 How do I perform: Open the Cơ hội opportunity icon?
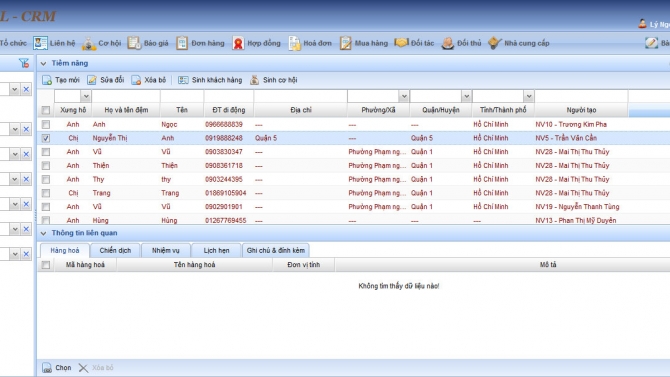[x=89, y=43]
